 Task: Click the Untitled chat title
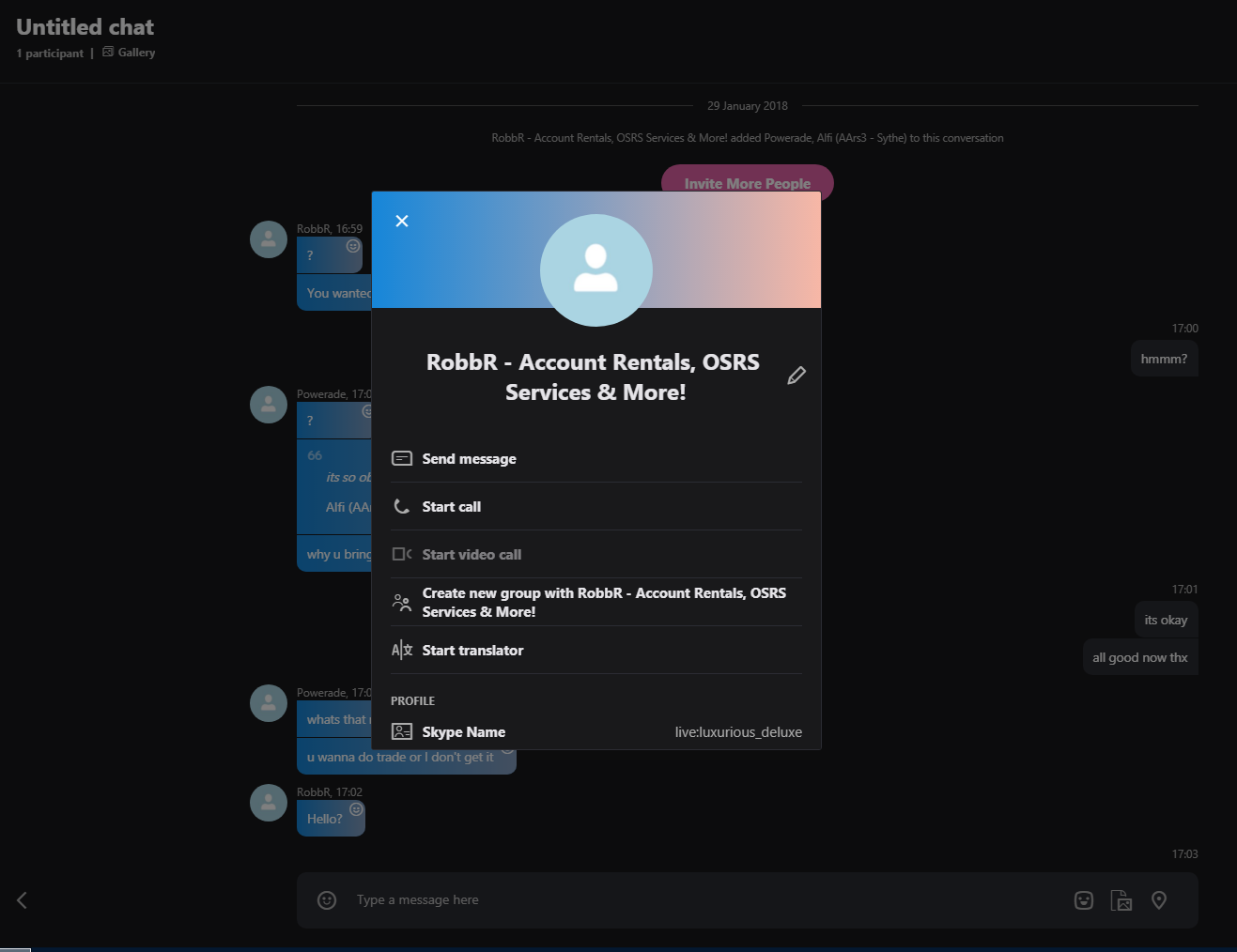pyautogui.click(x=85, y=27)
